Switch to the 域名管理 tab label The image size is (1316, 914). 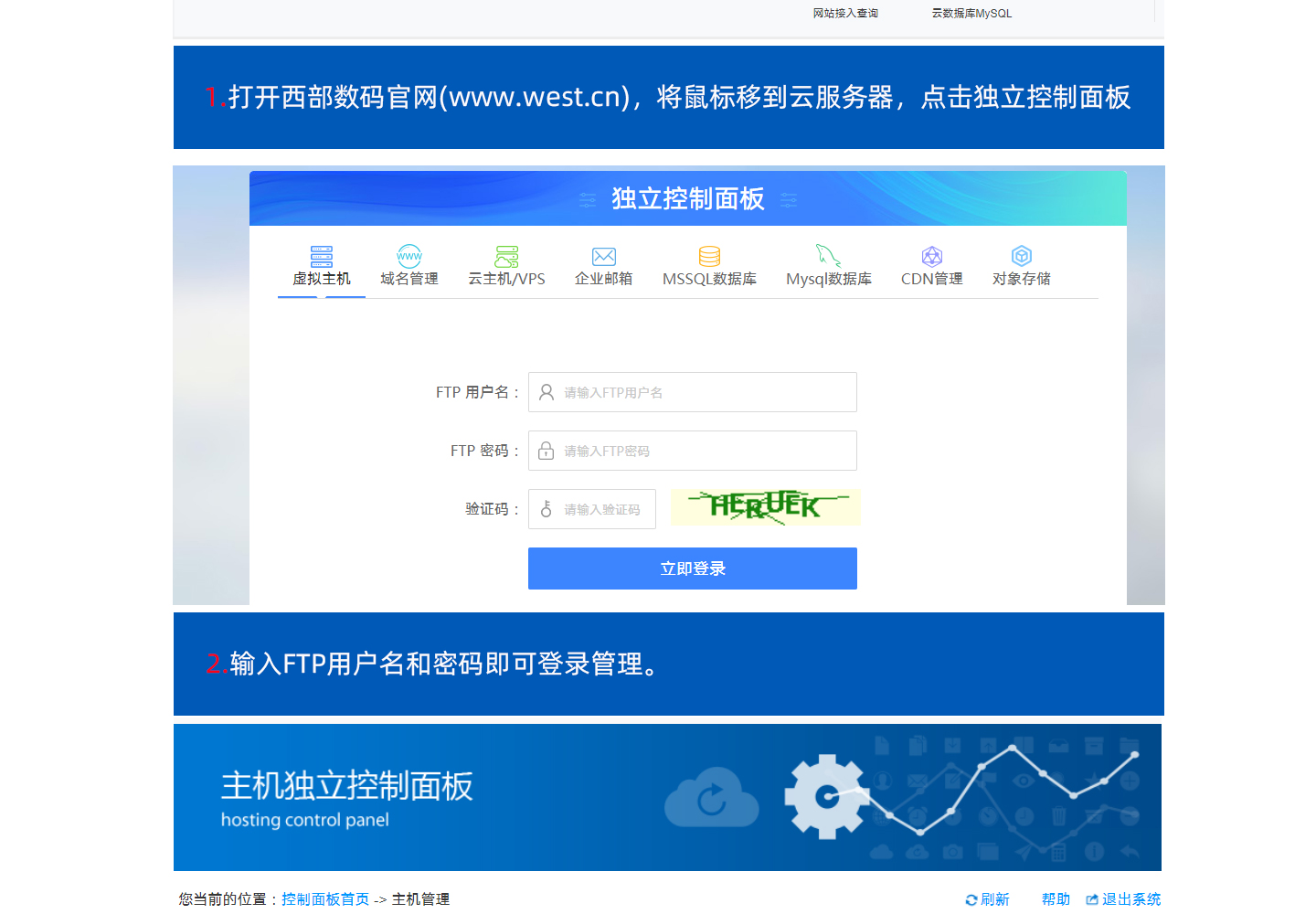(x=409, y=279)
